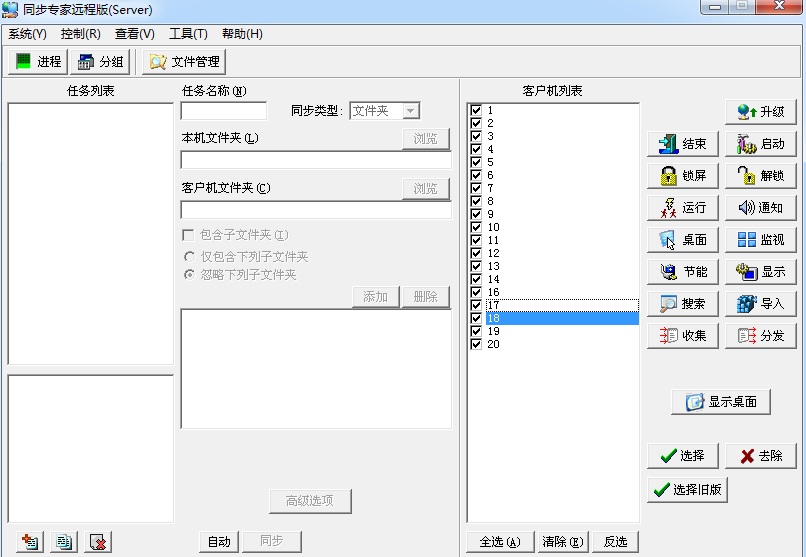Uncheck client 1 checkbox
Screen dimensions: 806x557
point(476,110)
